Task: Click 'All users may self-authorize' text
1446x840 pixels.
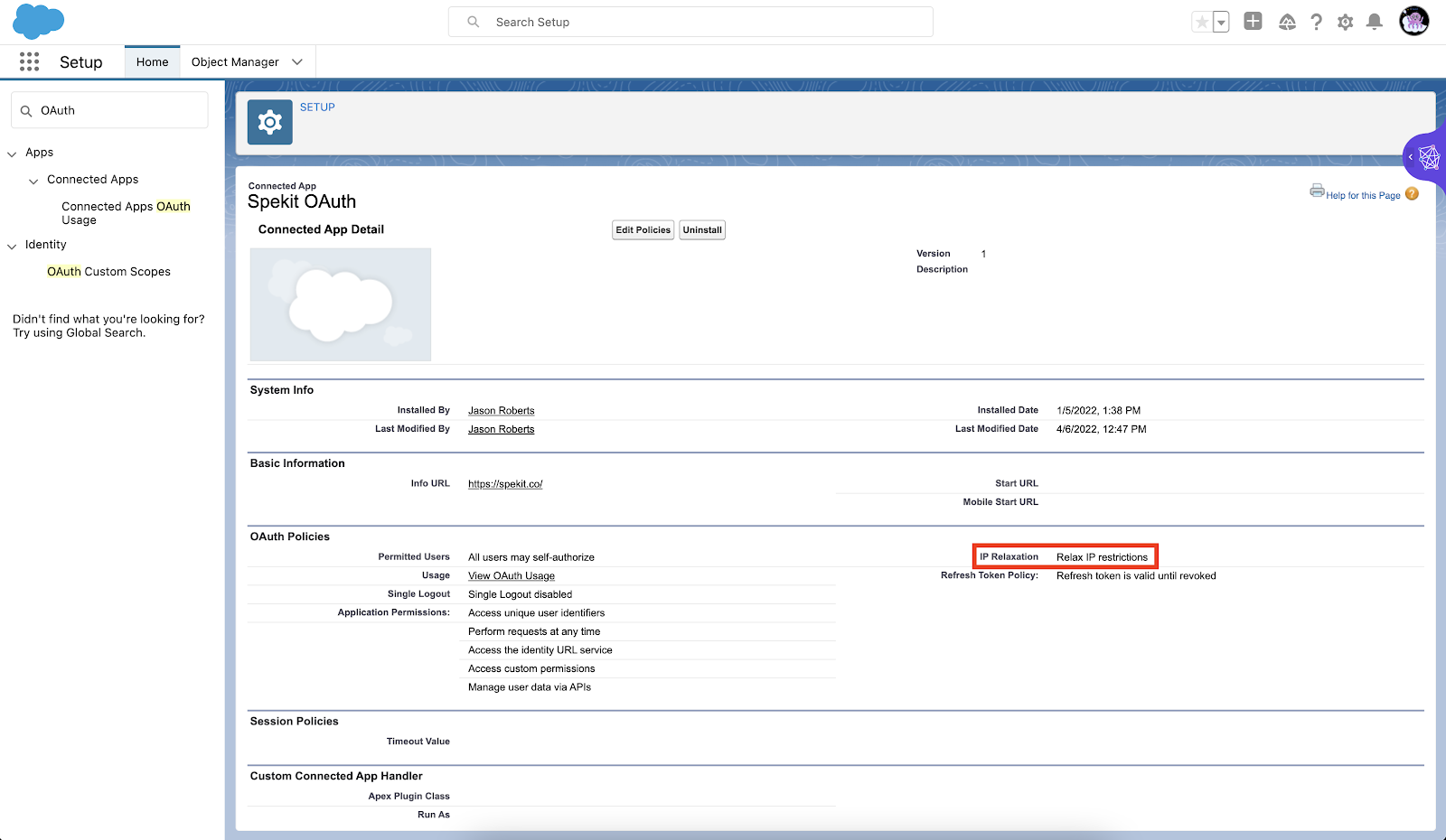Action: tap(531, 557)
